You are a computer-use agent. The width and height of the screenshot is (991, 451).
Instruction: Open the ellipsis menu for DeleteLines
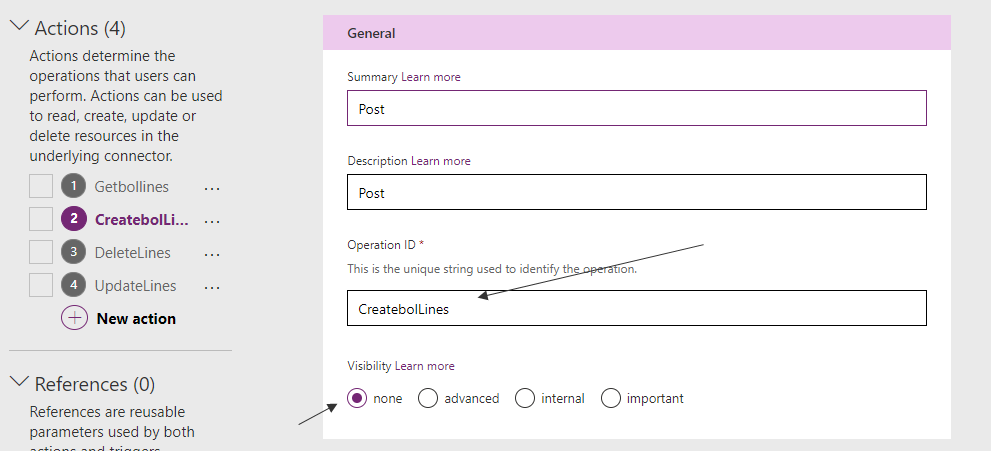coord(212,253)
